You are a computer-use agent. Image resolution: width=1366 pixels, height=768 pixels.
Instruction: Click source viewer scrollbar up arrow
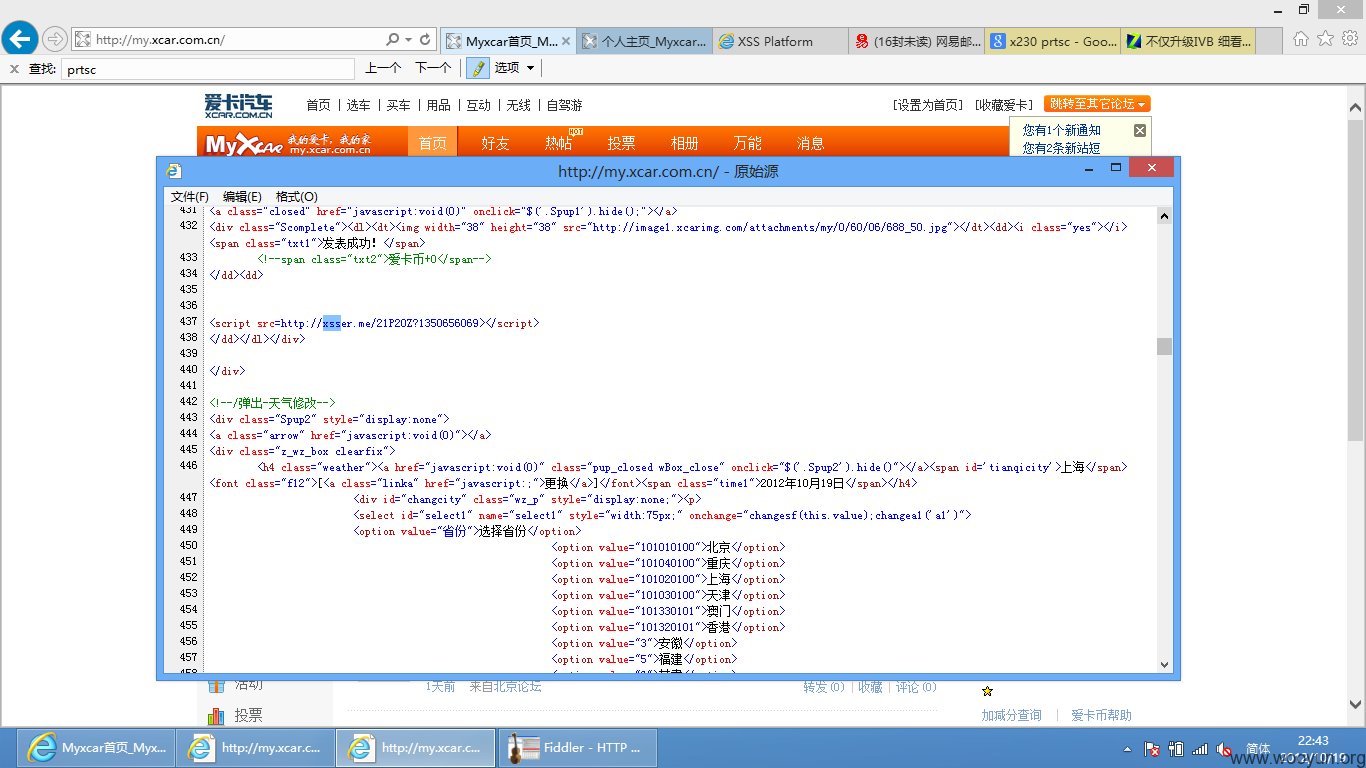[1164, 216]
